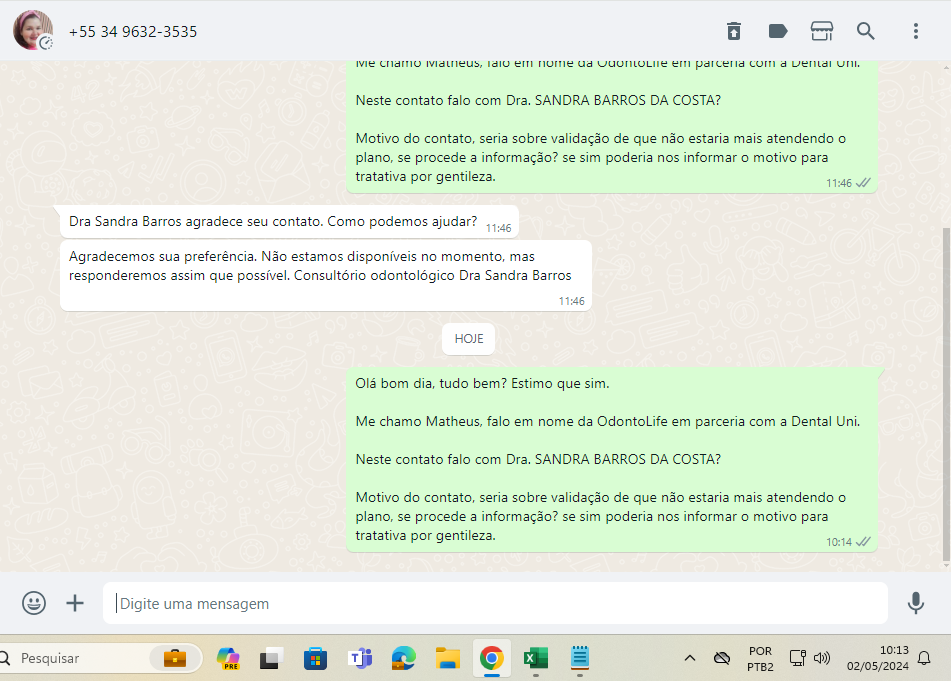Viewport: 951px width, 681px height.
Task: Open the volume speaker icon
Action: point(822,658)
